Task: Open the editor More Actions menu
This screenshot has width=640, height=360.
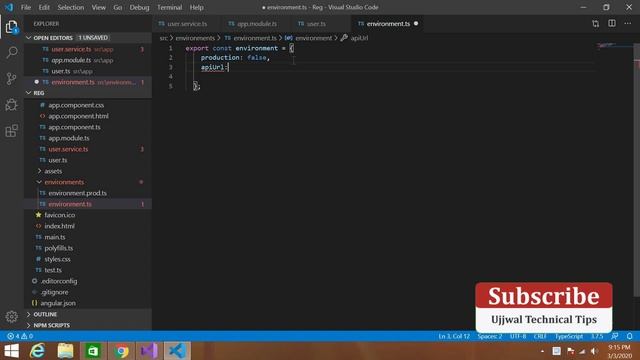Action: click(628, 24)
